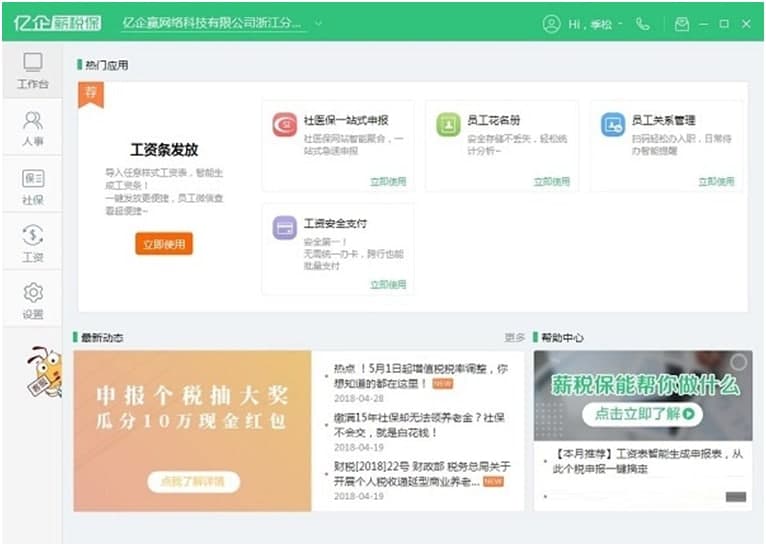
Task: Open the 工作台 workbench sidebar tab
Action: pos(32,70)
